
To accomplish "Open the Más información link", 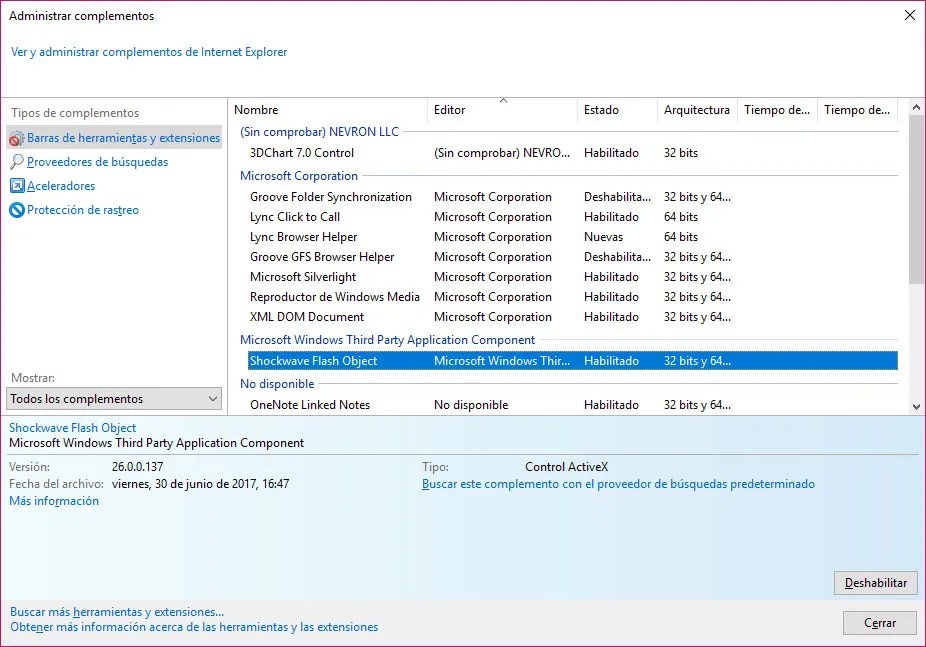I will (54, 501).
